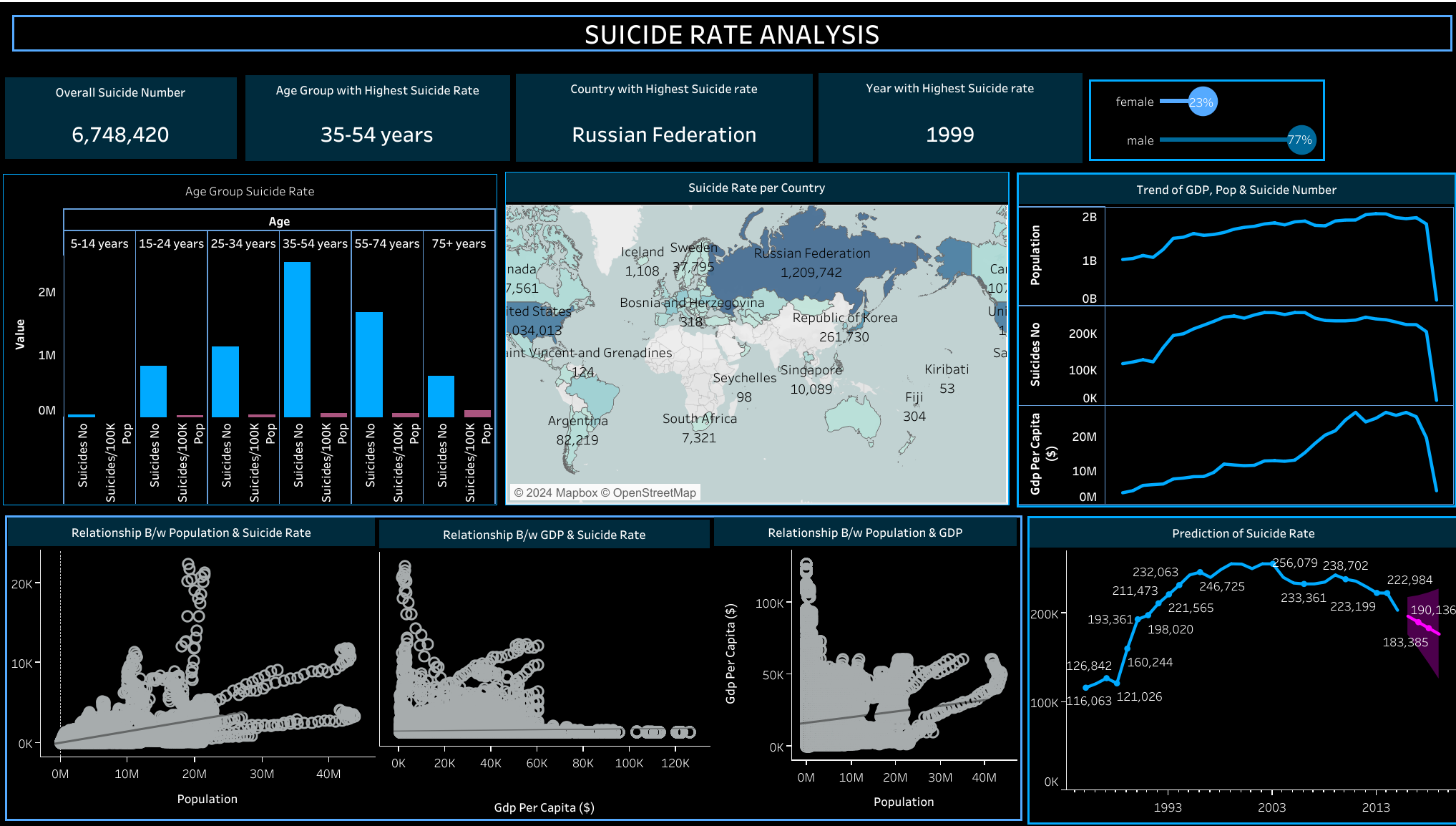Select the South Africa mark on map
The image size is (1456, 826).
coord(700,427)
